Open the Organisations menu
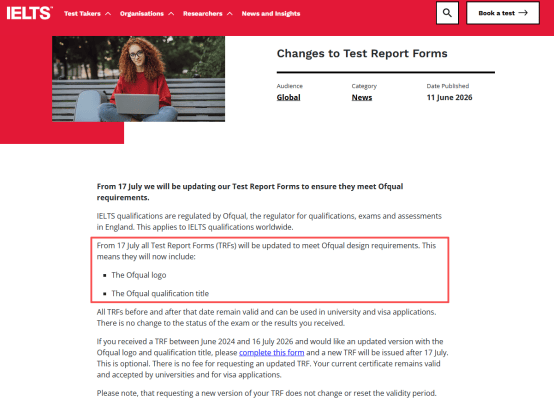Image resolution: width=554 pixels, height=412 pixels. point(142,14)
